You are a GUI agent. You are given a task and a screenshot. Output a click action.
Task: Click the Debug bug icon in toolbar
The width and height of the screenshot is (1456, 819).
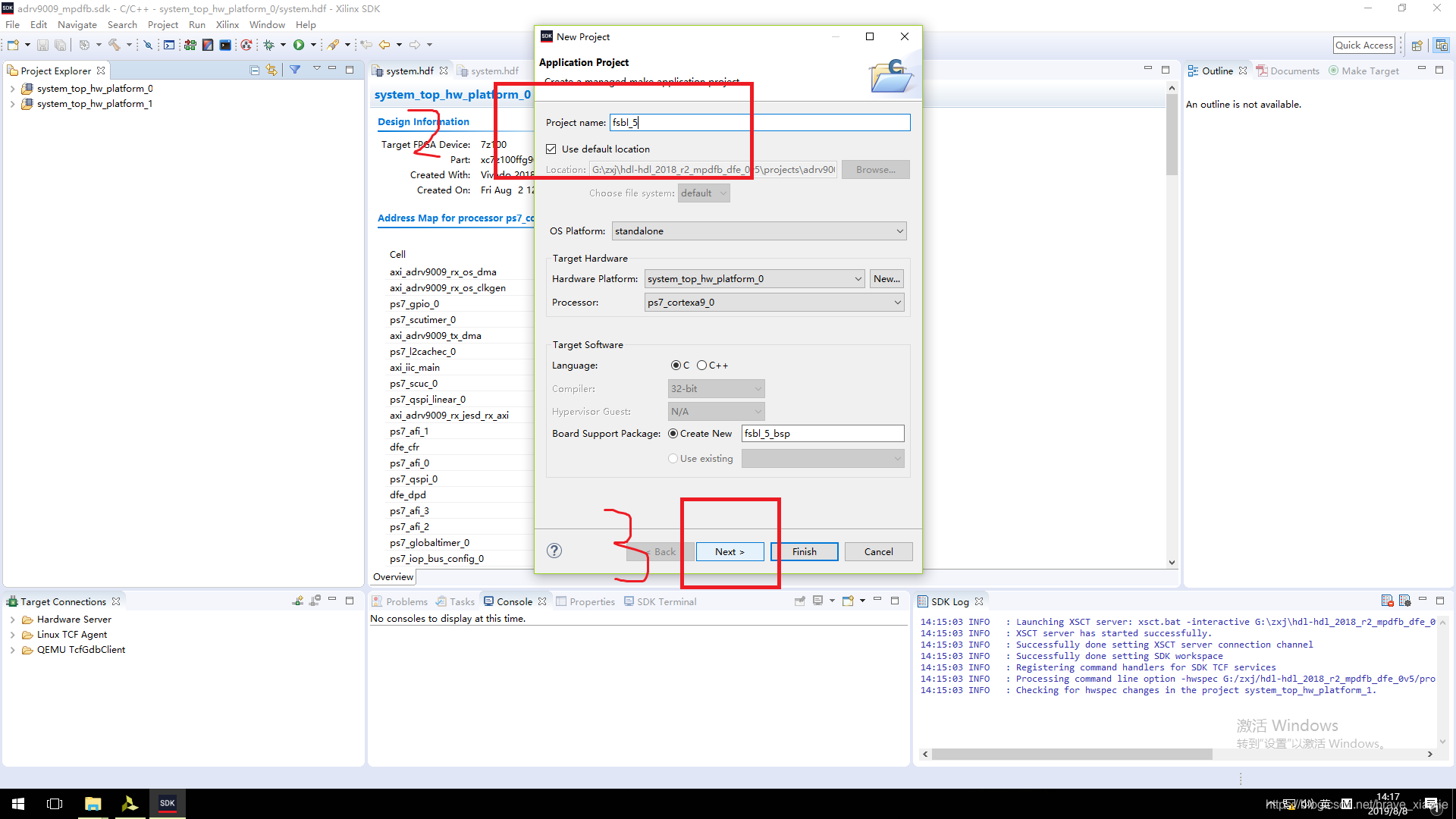pos(268,45)
